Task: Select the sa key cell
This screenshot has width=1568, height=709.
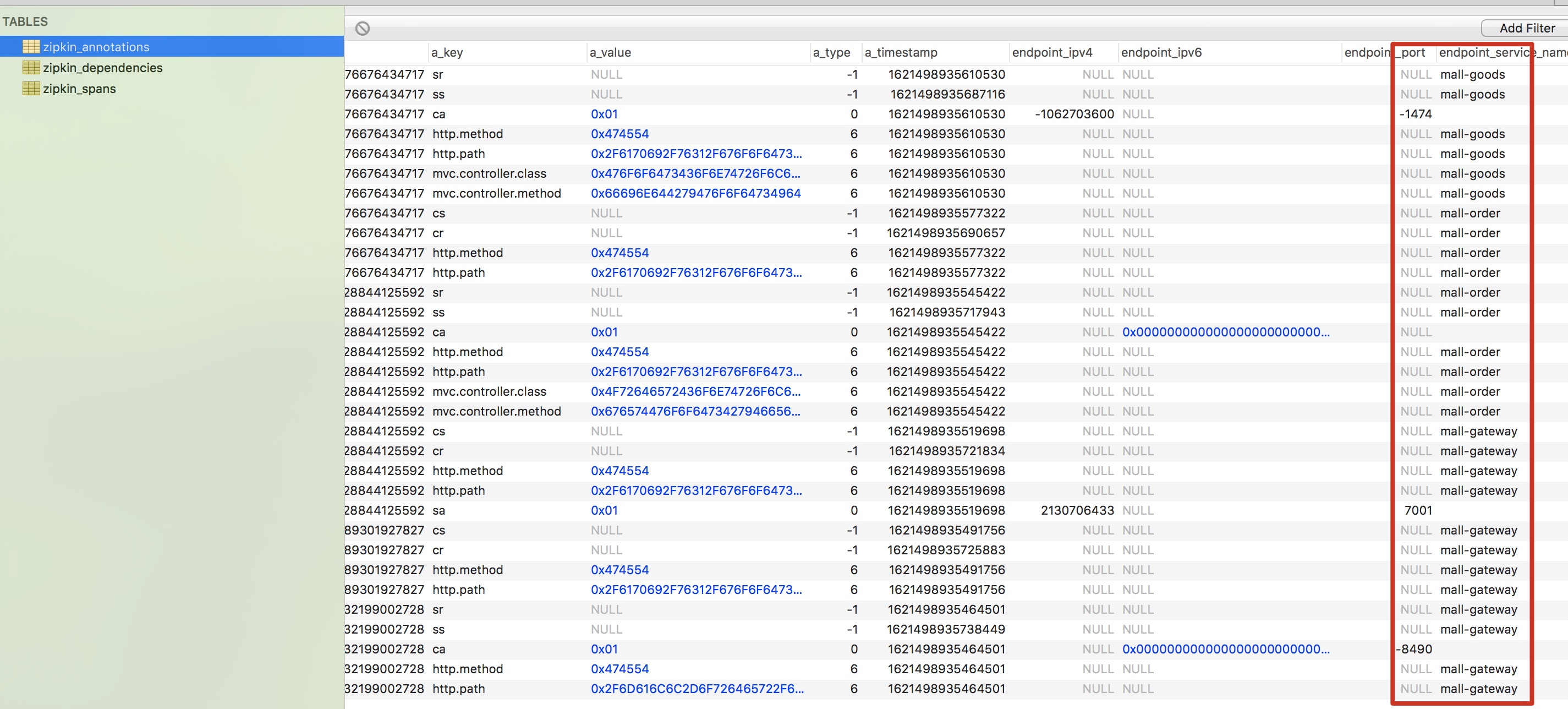Action: [439, 510]
